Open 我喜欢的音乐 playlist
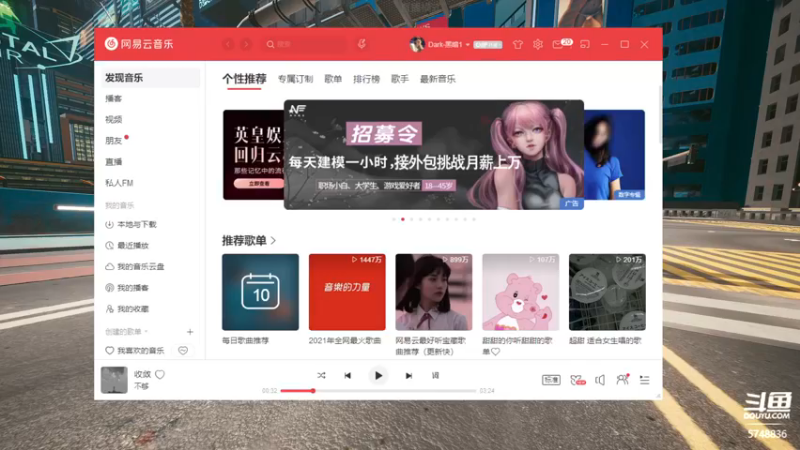The image size is (800, 450). point(135,351)
